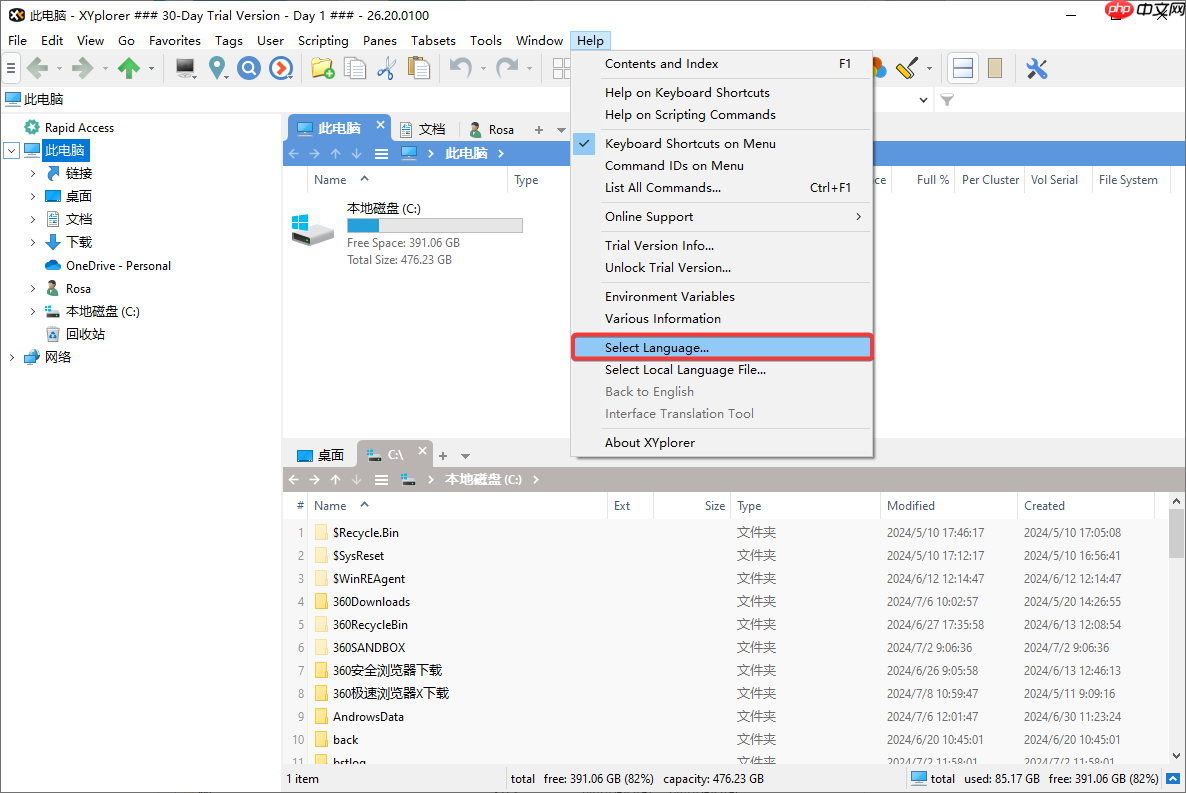1186x793 pixels.
Task: Open Configuration wrench and screwdriver icon
Action: [x=1036, y=69]
